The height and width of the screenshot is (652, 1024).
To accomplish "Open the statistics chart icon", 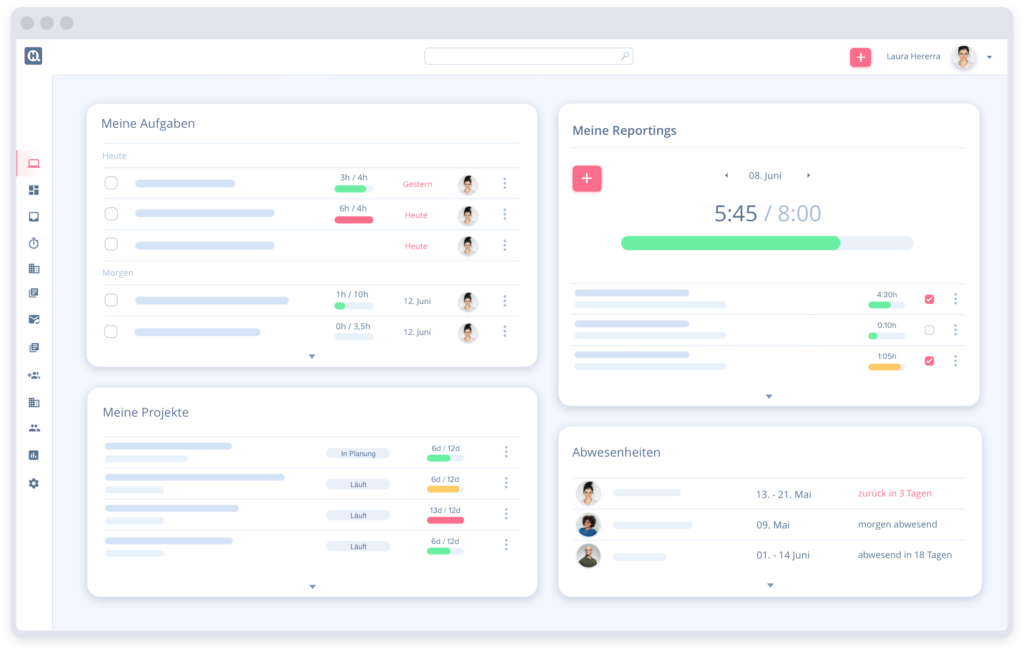I will [x=33, y=454].
